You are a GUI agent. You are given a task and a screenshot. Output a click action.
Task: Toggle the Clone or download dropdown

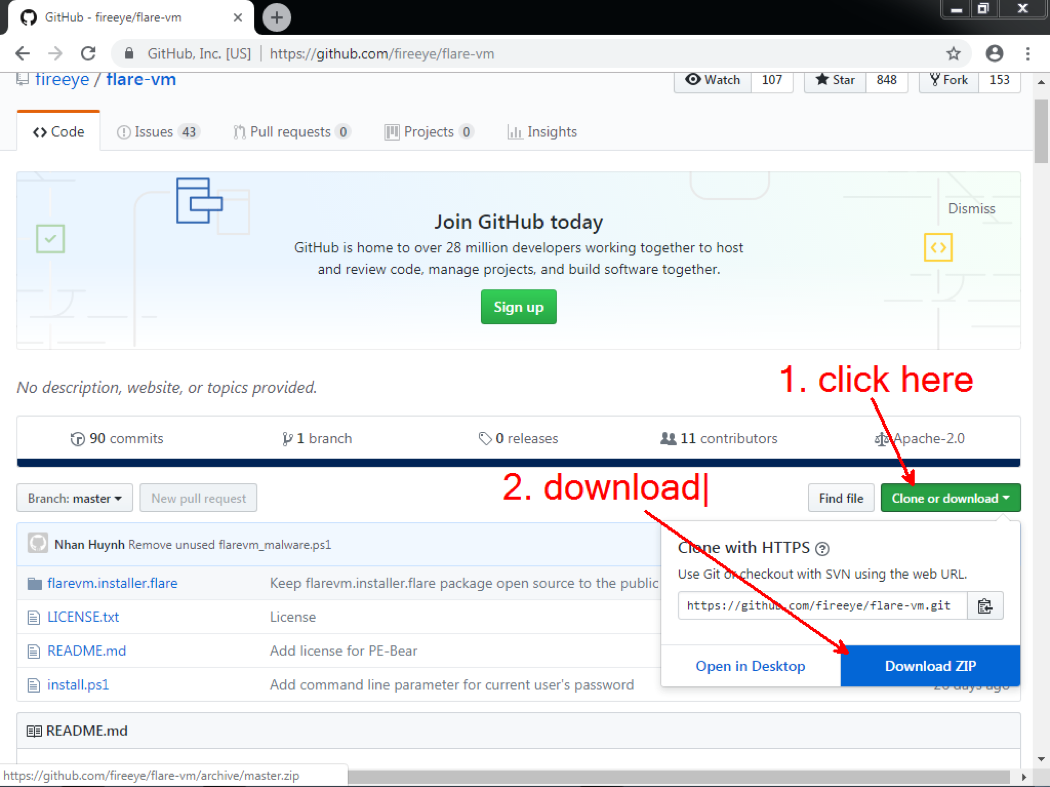pos(950,498)
